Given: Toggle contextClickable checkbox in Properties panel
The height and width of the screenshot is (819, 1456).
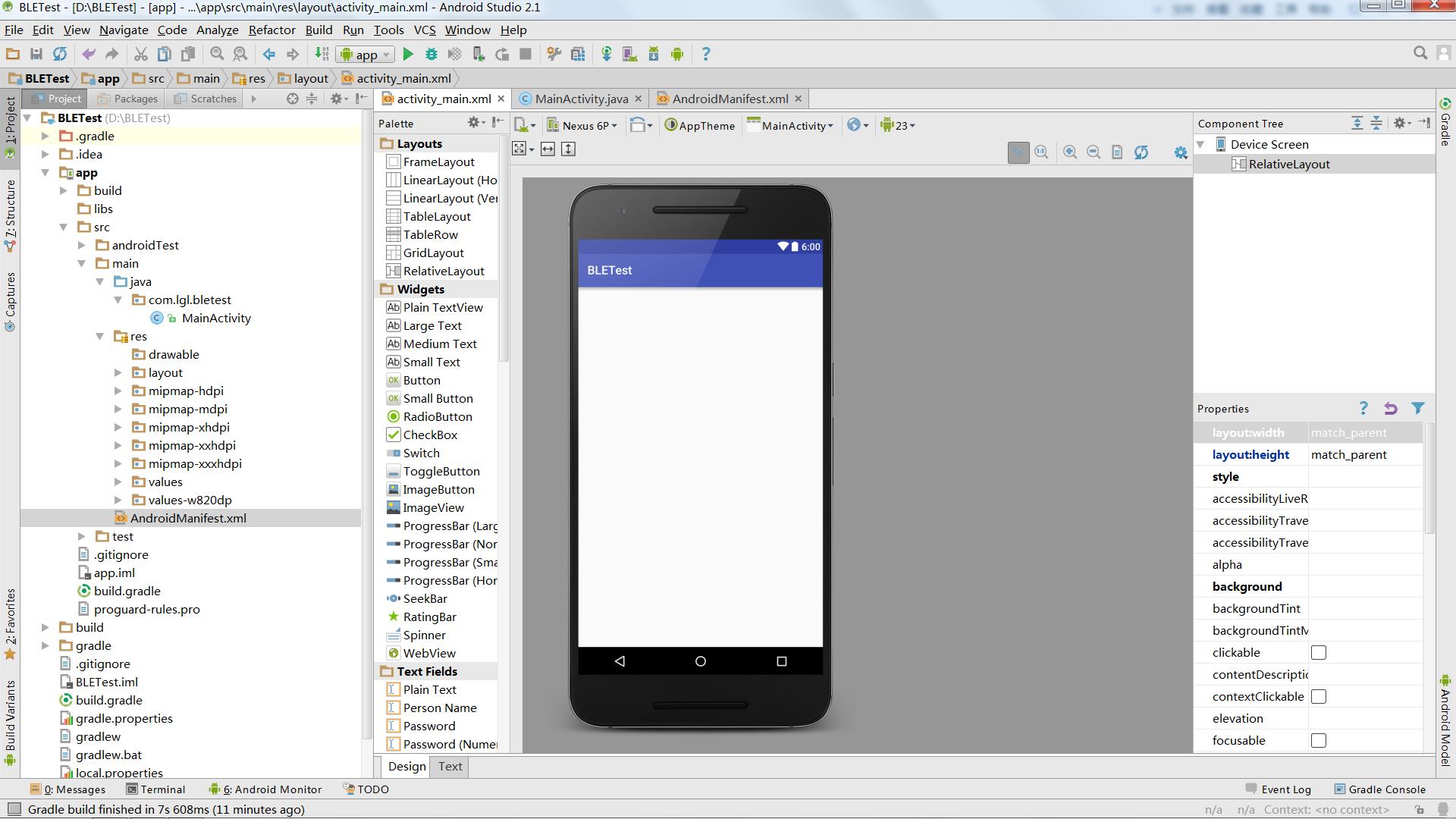Looking at the screenshot, I should 1320,696.
